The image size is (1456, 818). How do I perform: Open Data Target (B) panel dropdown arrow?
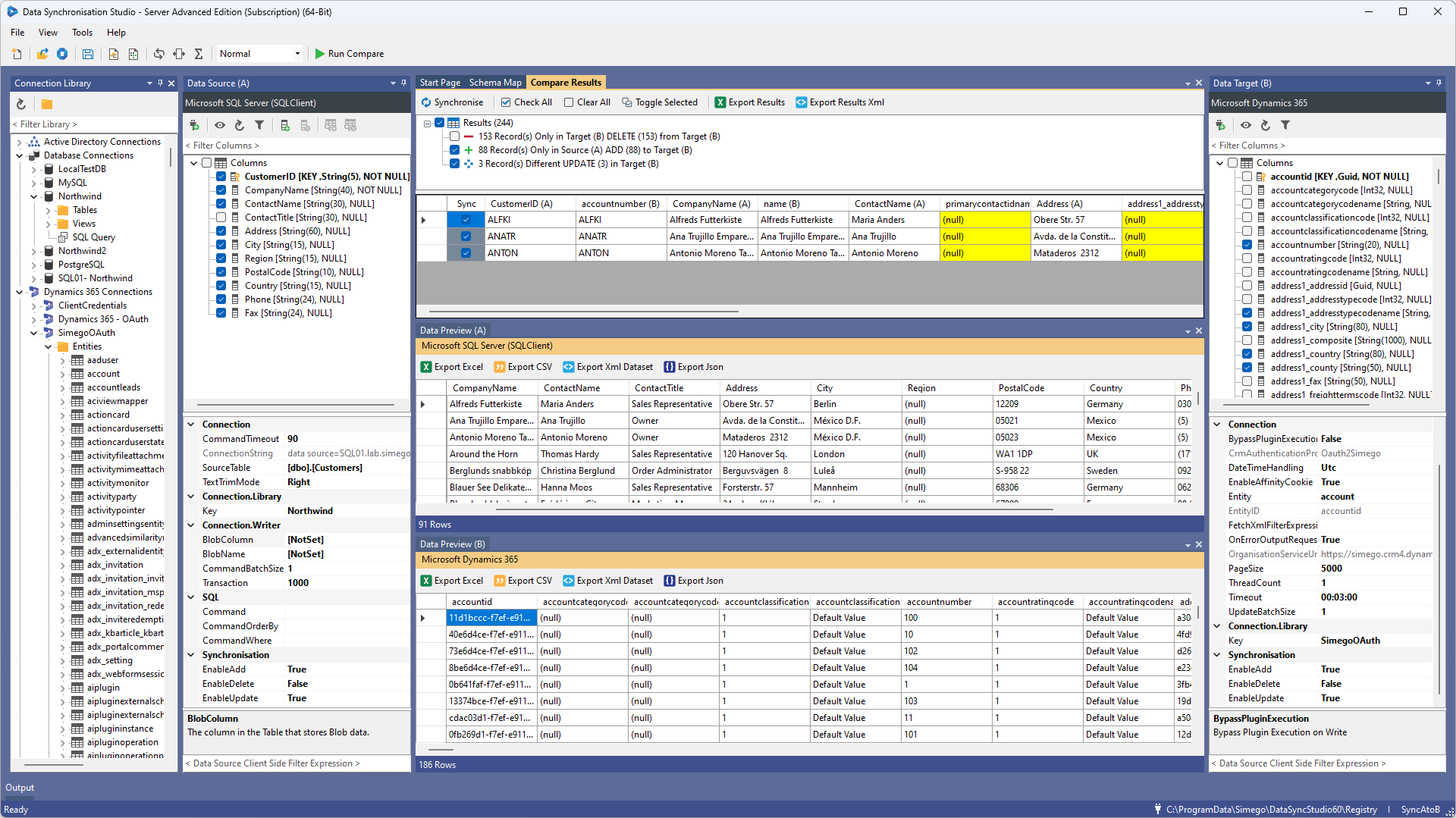[x=1428, y=83]
